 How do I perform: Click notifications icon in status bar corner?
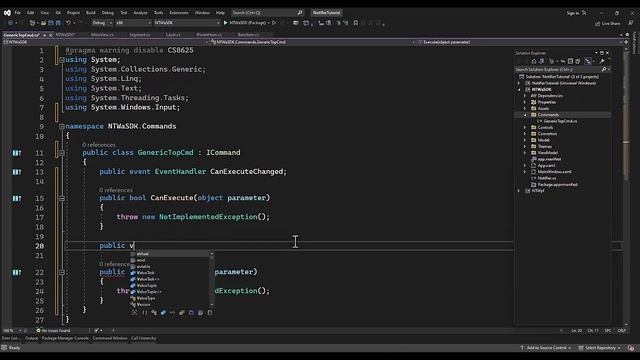(631, 348)
